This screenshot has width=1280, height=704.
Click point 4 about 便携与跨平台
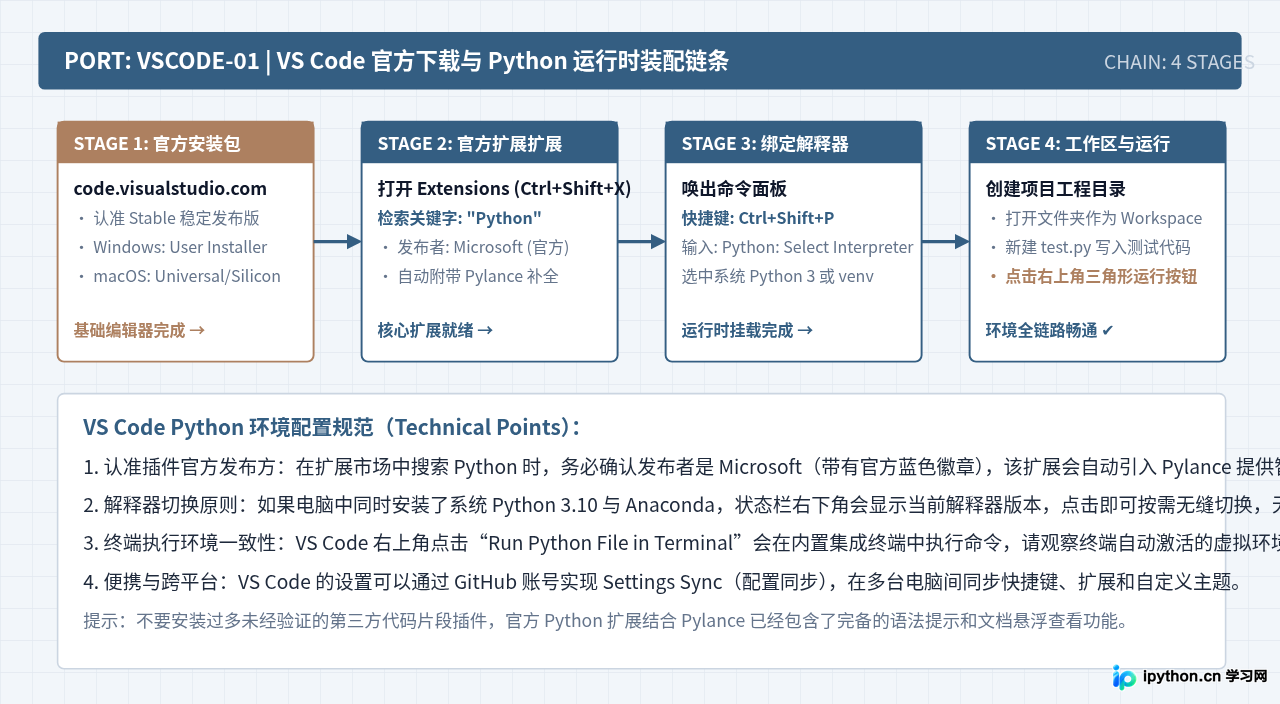click(x=662, y=581)
